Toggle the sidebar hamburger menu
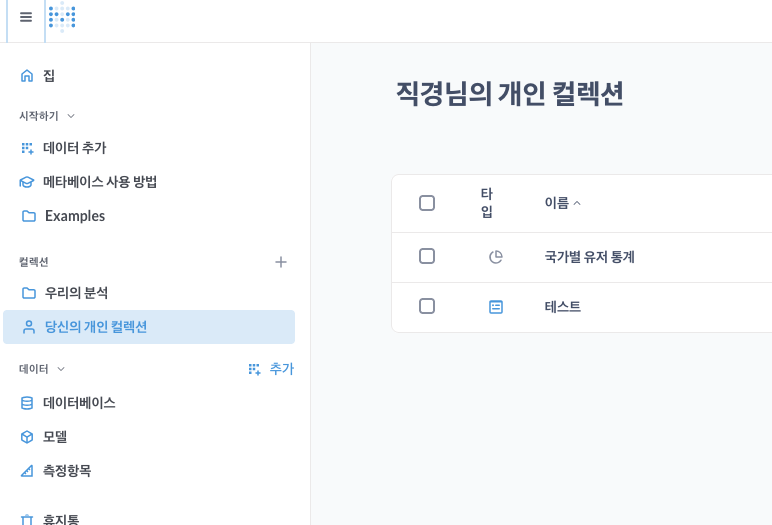Screen dimensions: 772x525 pyautogui.click(x=26, y=17)
